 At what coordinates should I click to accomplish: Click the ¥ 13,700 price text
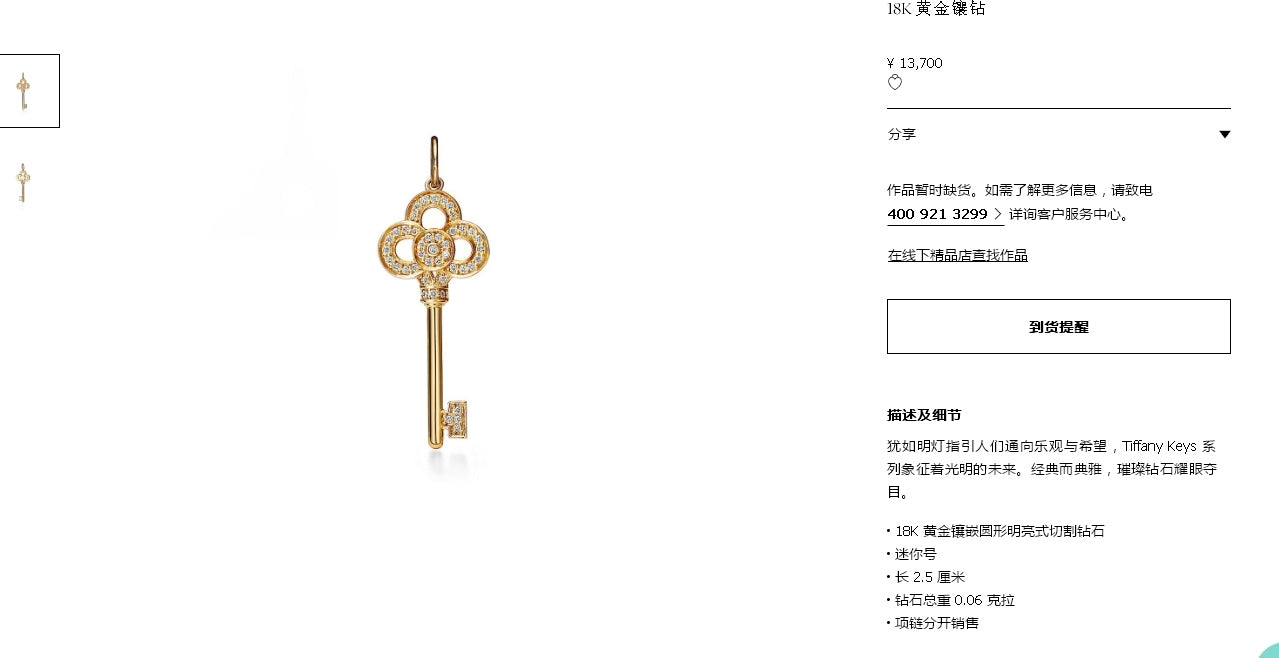(x=914, y=63)
